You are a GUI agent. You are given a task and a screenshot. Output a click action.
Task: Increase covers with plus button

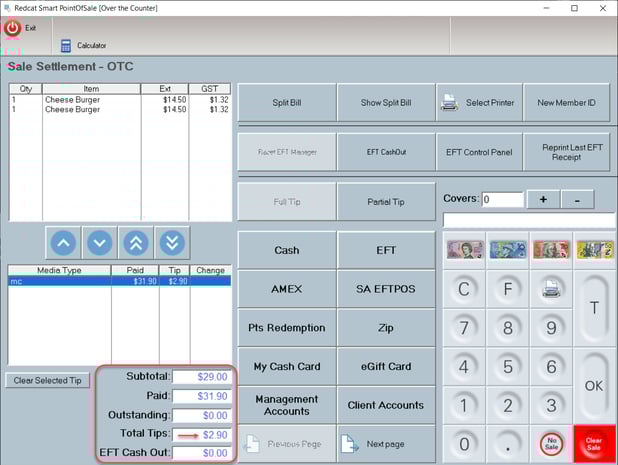543,199
